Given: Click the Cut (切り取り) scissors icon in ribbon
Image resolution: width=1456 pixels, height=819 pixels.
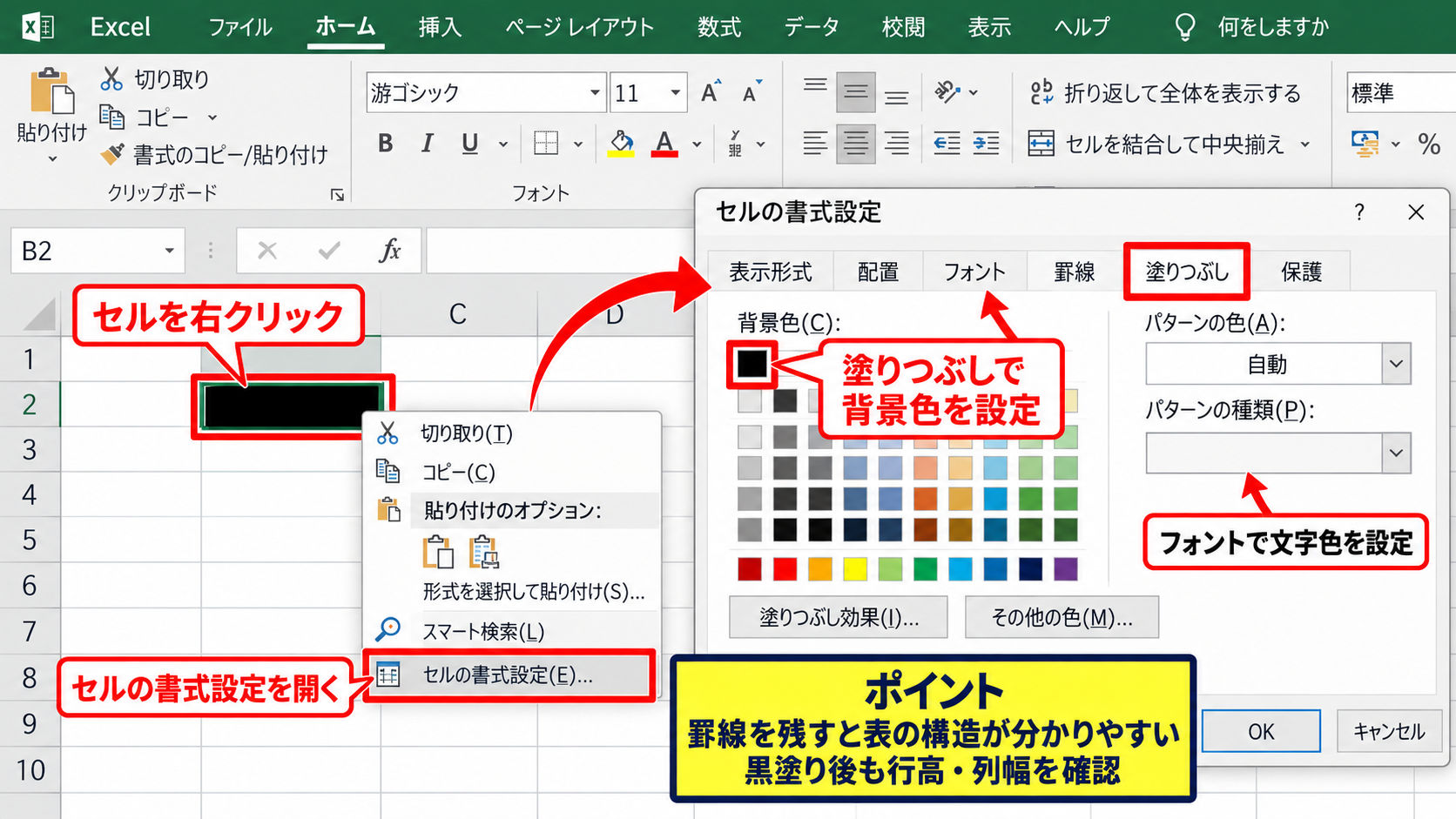Looking at the screenshot, I should 111,79.
